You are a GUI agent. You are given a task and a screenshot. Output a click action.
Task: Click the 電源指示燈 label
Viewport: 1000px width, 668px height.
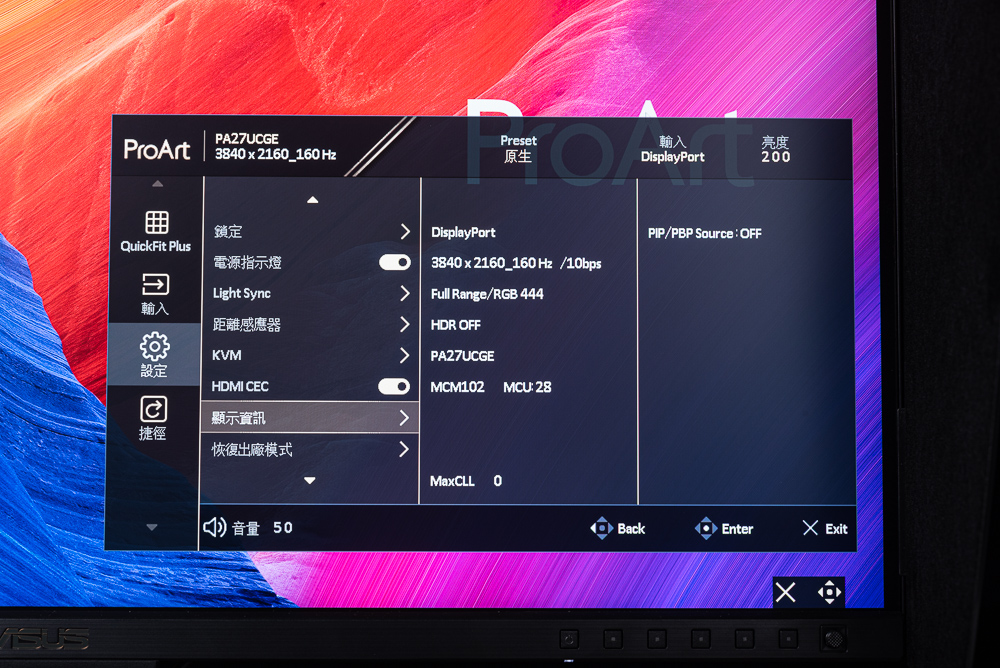(x=247, y=262)
